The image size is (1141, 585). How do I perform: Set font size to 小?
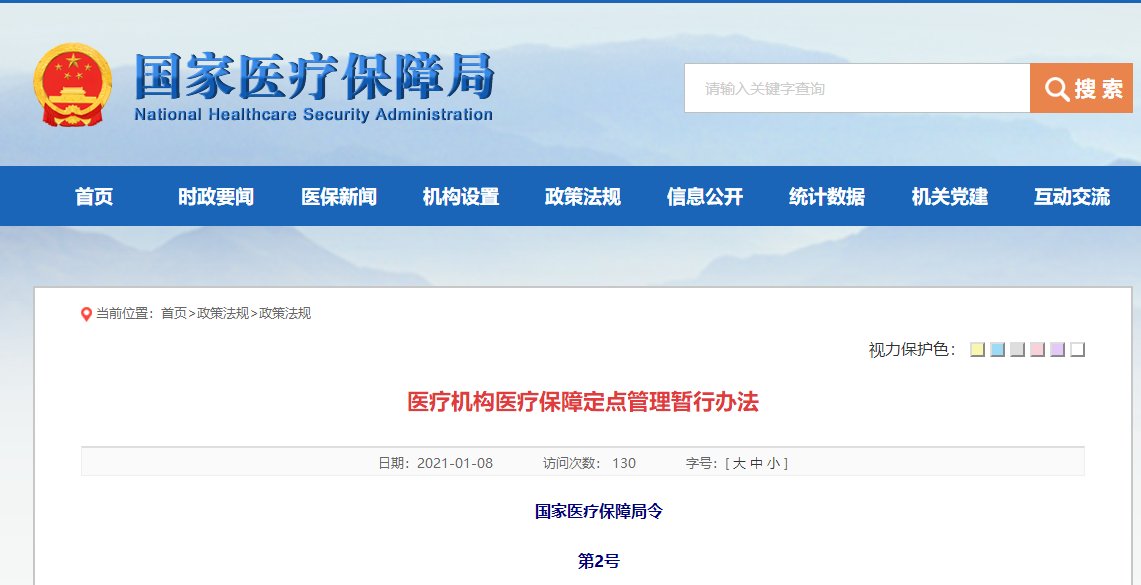coord(773,463)
